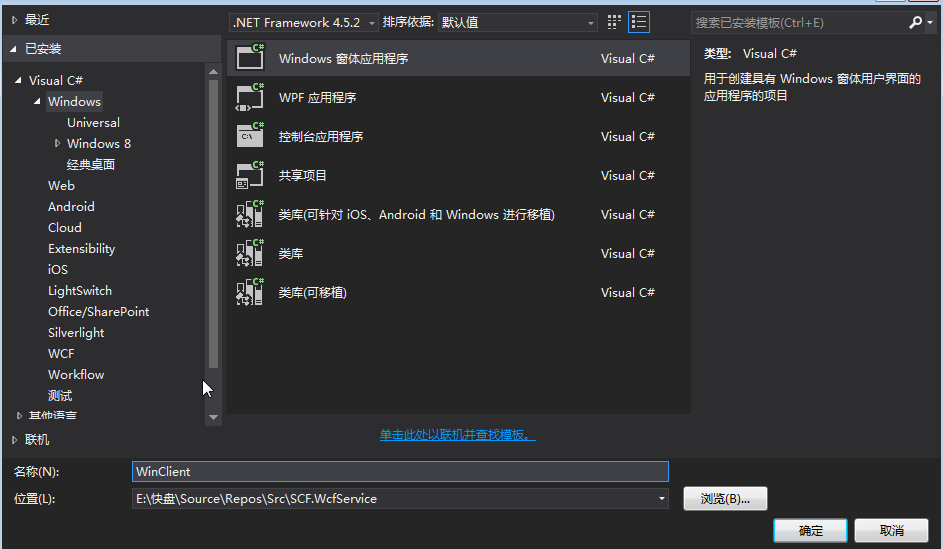Select the Windows 窗体应用程序 template icon
The height and width of the screenshot is (549, 943).
250,58
